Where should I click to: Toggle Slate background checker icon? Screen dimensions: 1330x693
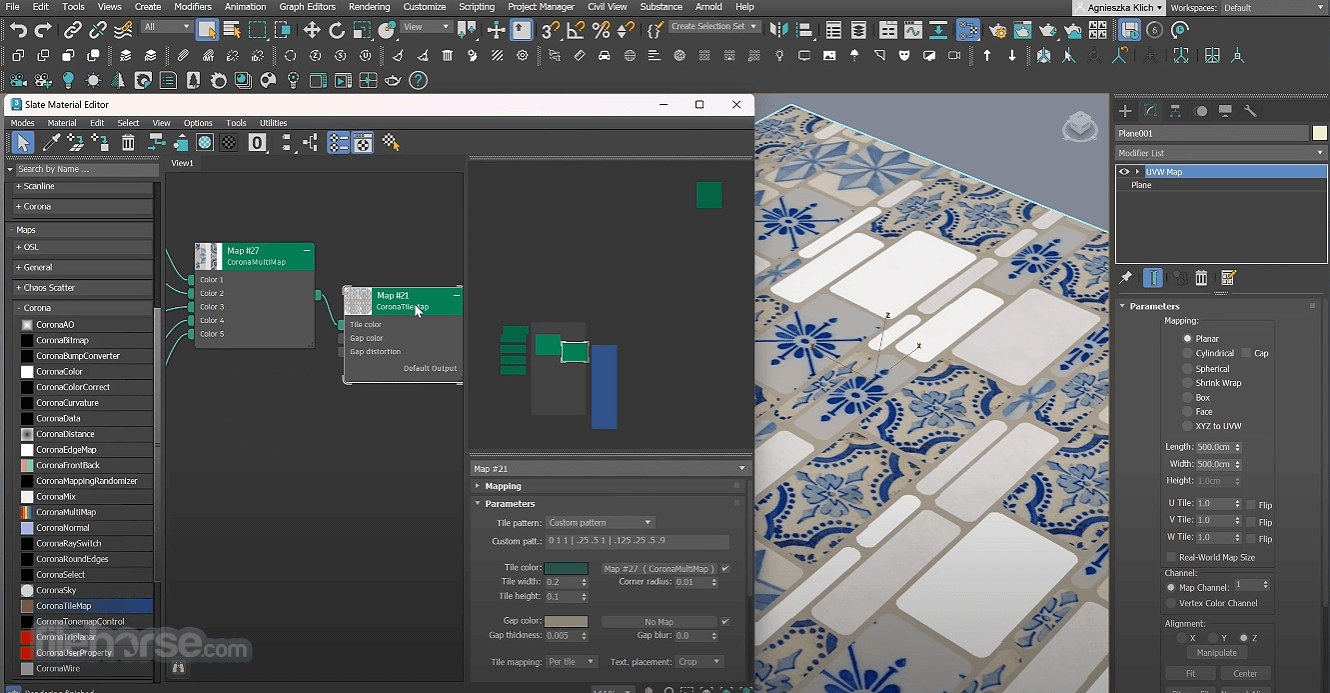(x=229, y=143)
